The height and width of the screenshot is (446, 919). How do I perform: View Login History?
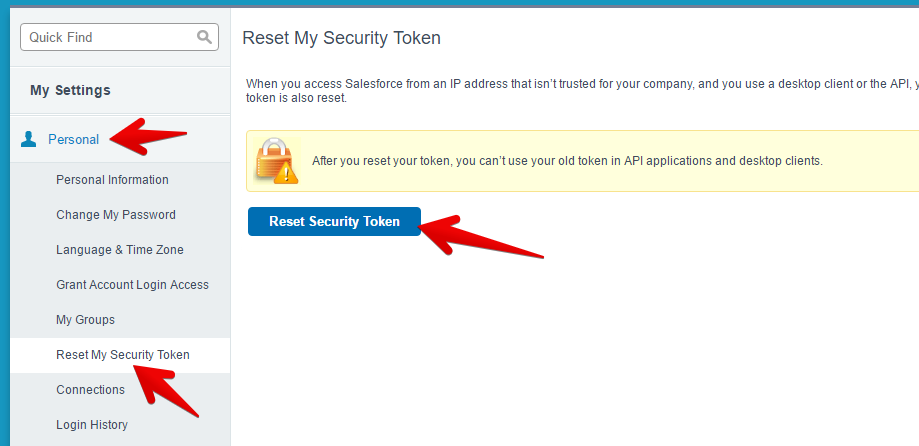coord(92,425)
